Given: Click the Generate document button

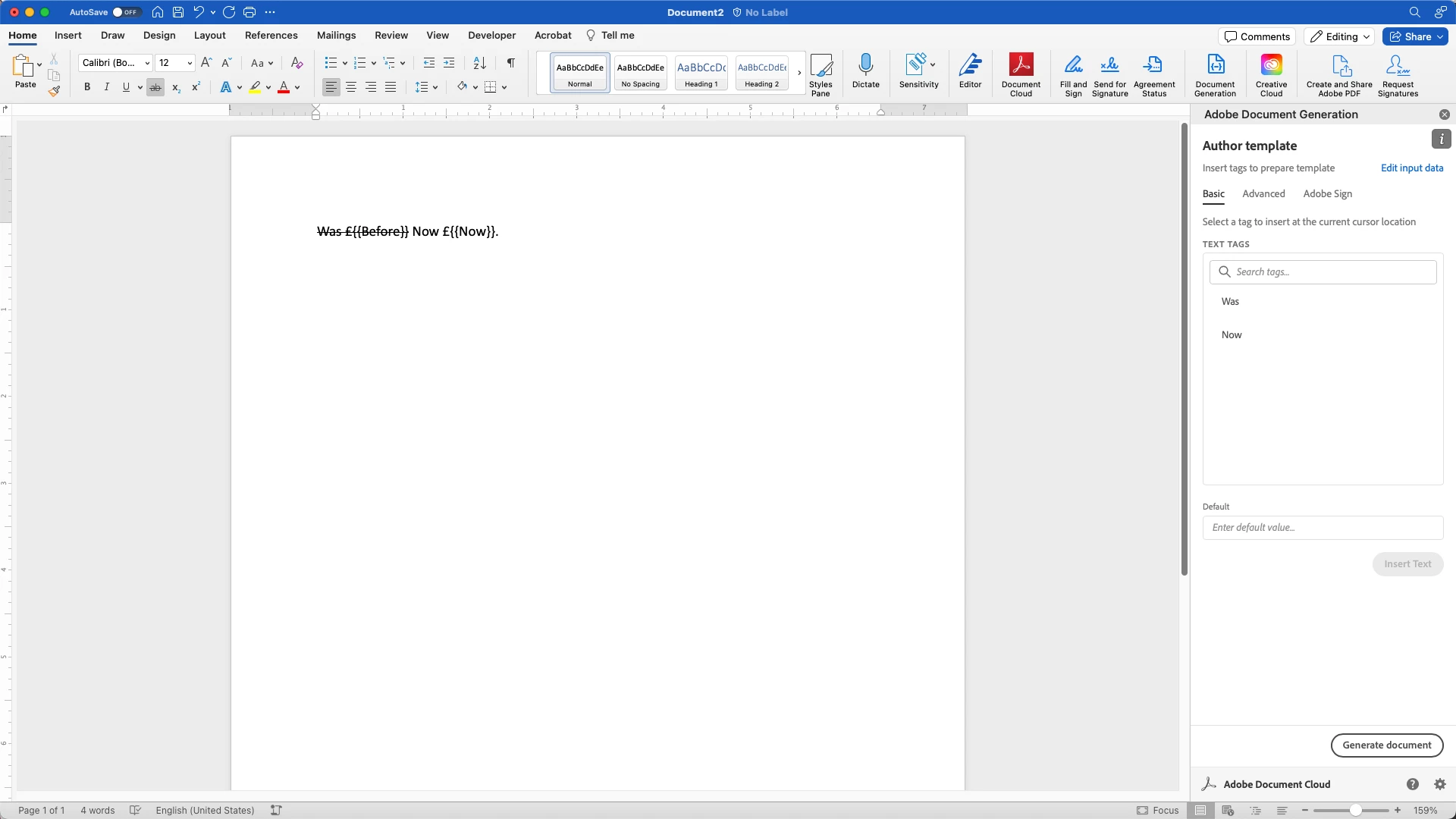Looking at the screenshot, I should pos(1386,745).
